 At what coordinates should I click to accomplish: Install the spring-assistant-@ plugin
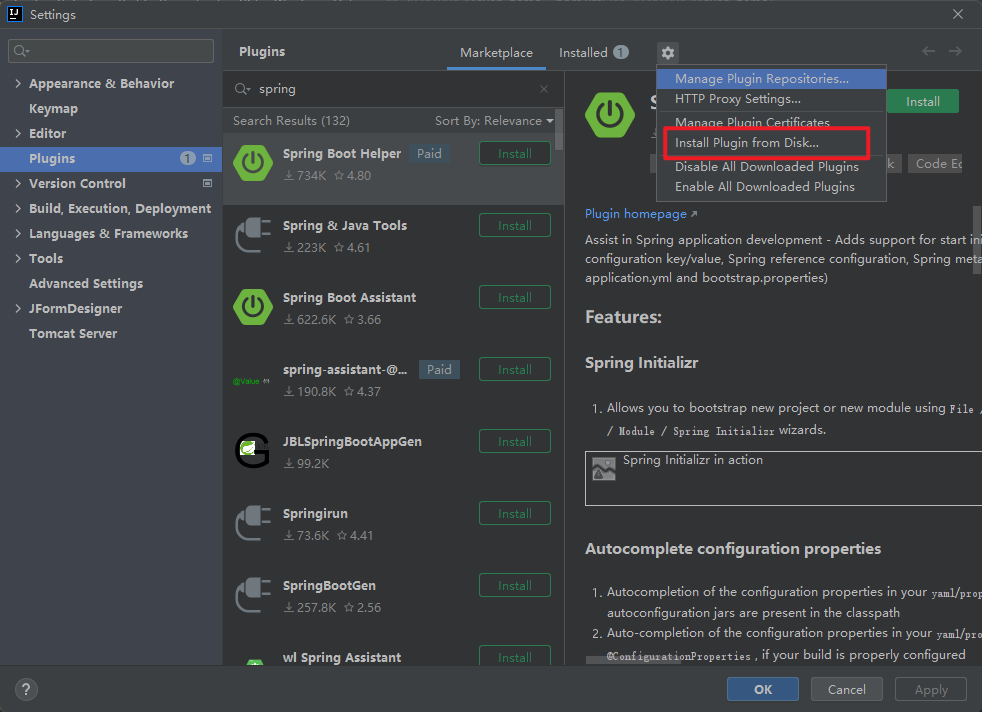[x=515, y=369]
